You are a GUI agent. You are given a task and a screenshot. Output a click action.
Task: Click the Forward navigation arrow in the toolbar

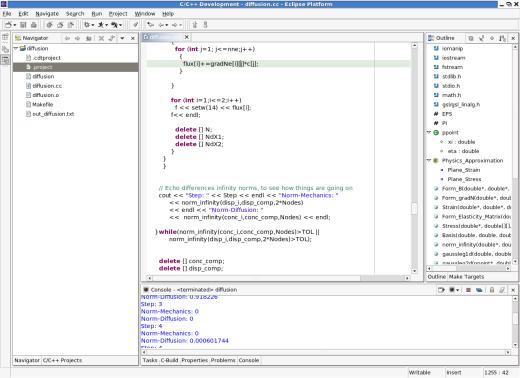174,25
